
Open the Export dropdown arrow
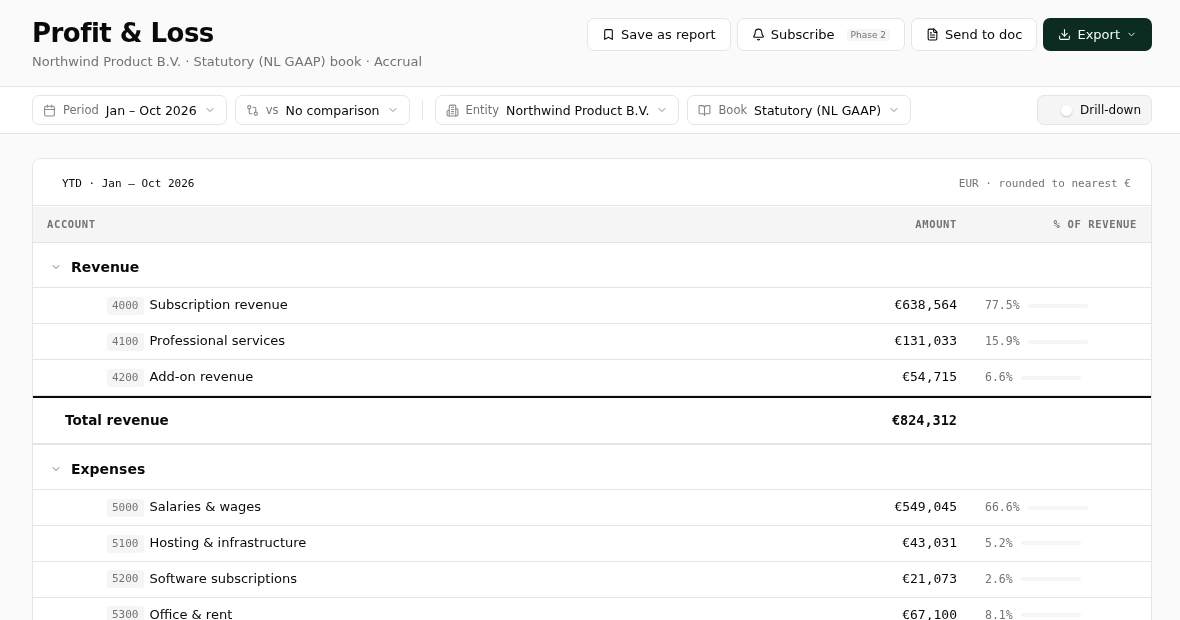tap(1132, 35)
